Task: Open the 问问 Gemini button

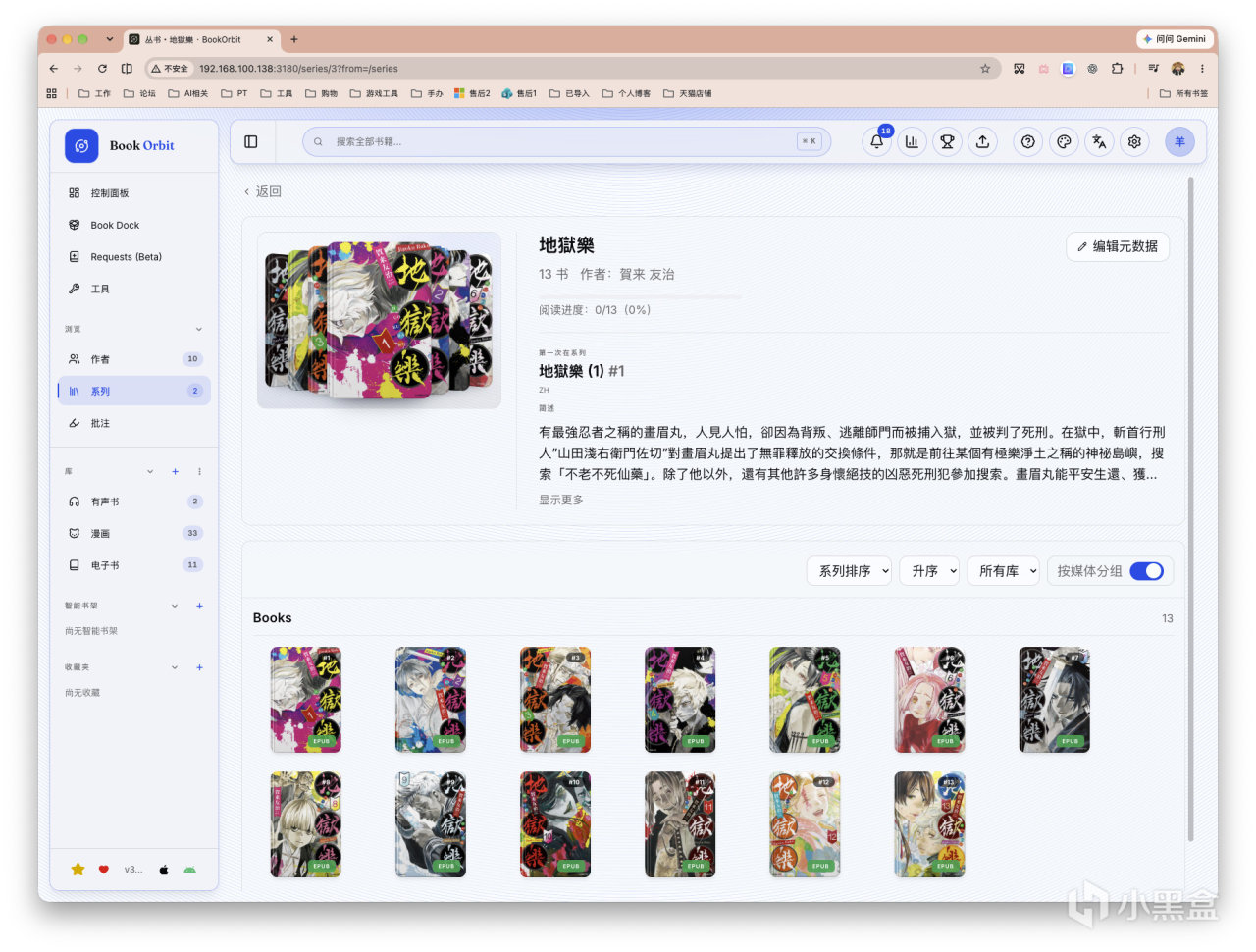Action: coord(1174,39)
